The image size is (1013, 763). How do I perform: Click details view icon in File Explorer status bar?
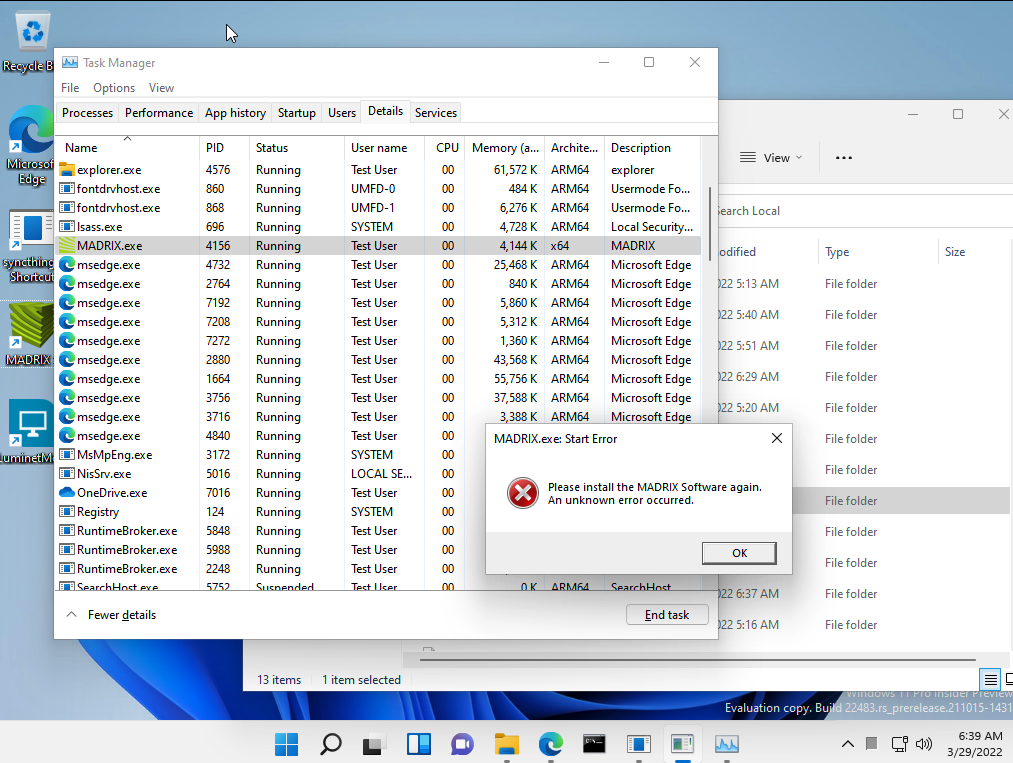[990, 679]
